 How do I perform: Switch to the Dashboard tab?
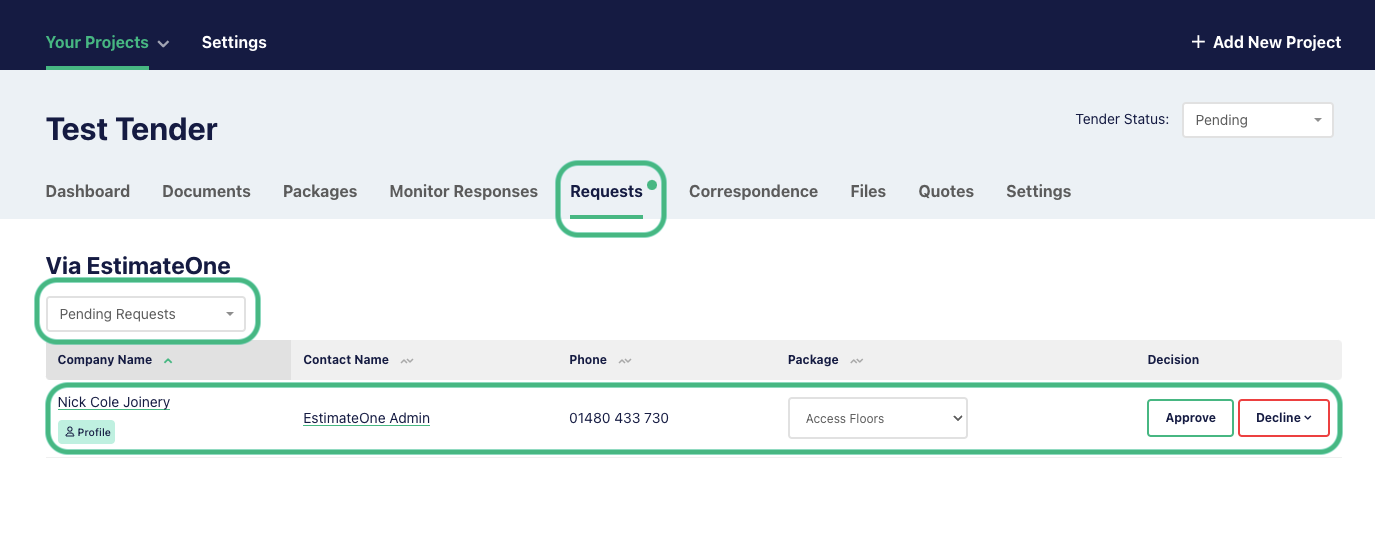[x=88, y=191]
